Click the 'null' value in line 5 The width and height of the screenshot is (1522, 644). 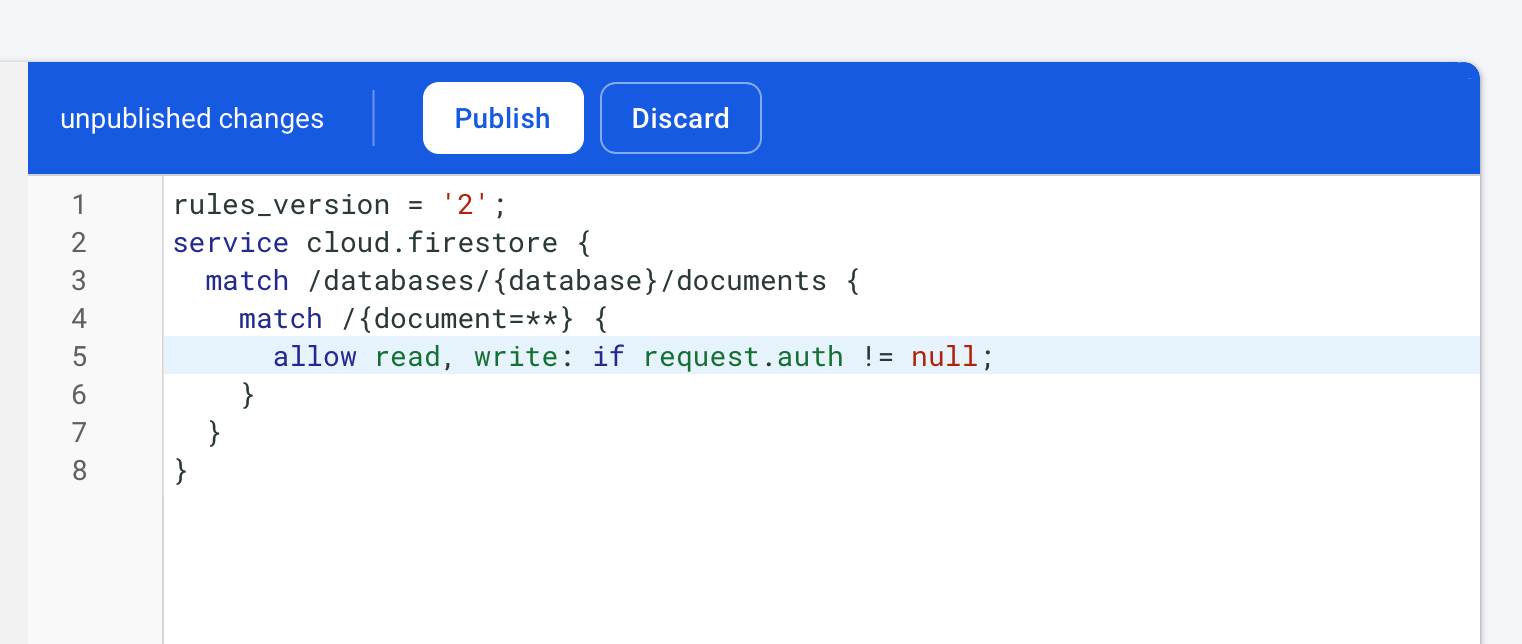coord(943,357)
